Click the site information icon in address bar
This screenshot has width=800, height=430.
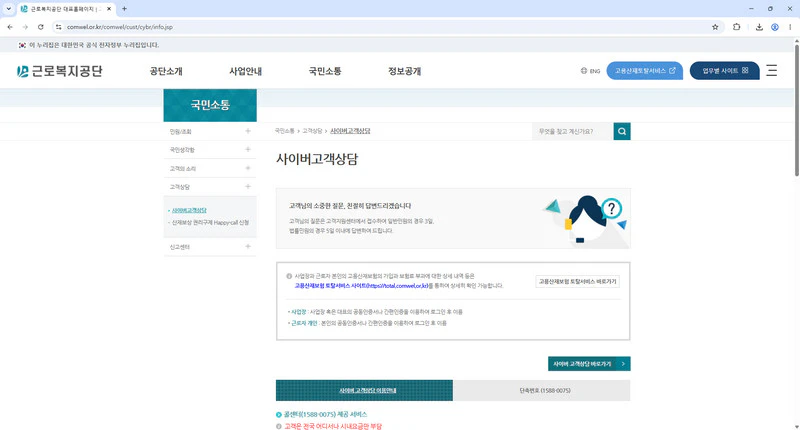point(59,27)
